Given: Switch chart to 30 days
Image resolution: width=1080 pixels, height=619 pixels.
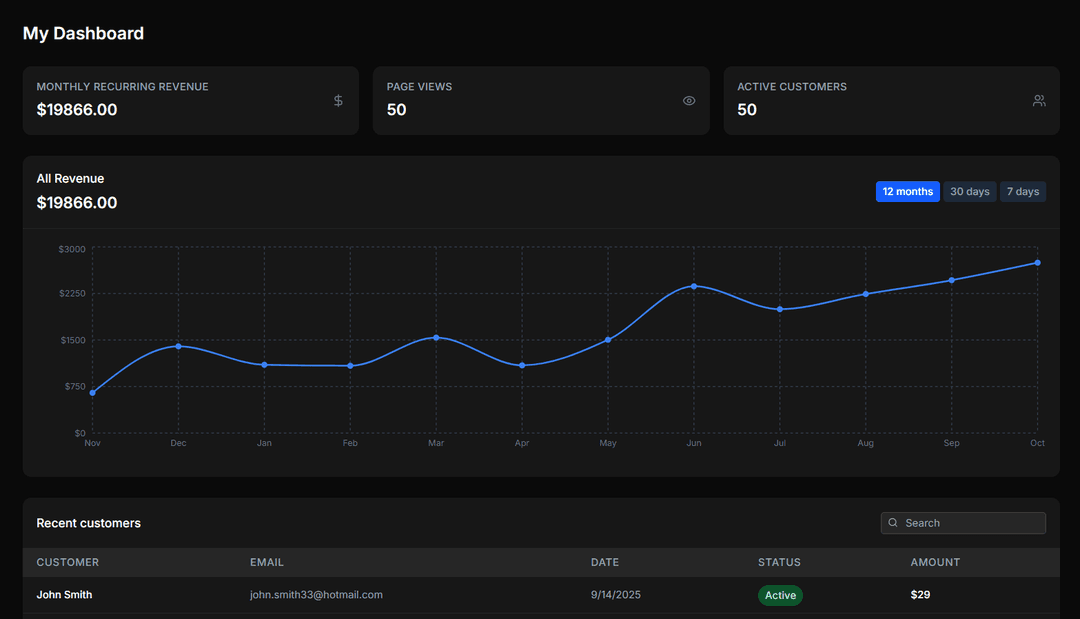Looking at the screenshot, I should (x=969, y=192).
